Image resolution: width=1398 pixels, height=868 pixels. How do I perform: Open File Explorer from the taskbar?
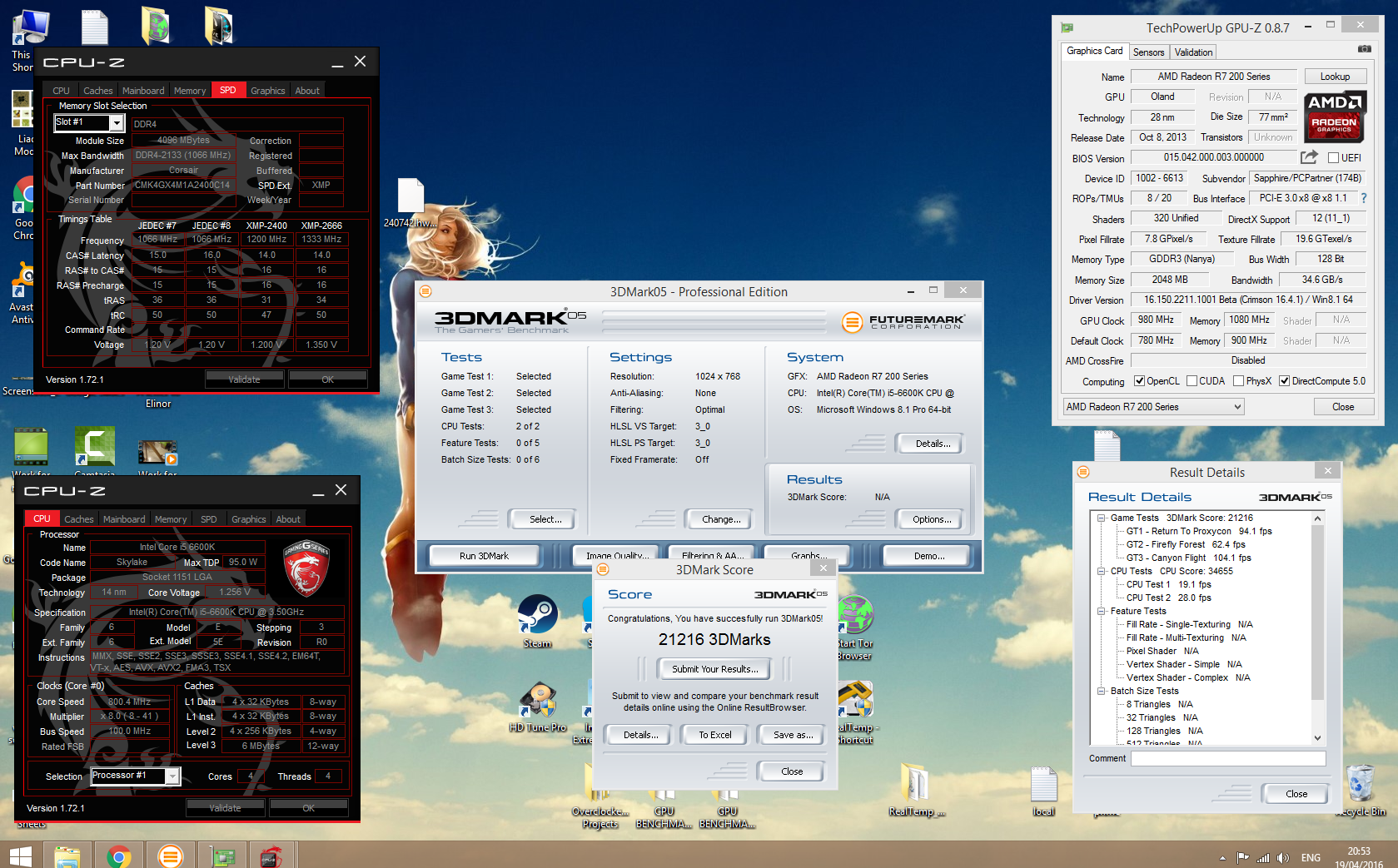[67, 856]
